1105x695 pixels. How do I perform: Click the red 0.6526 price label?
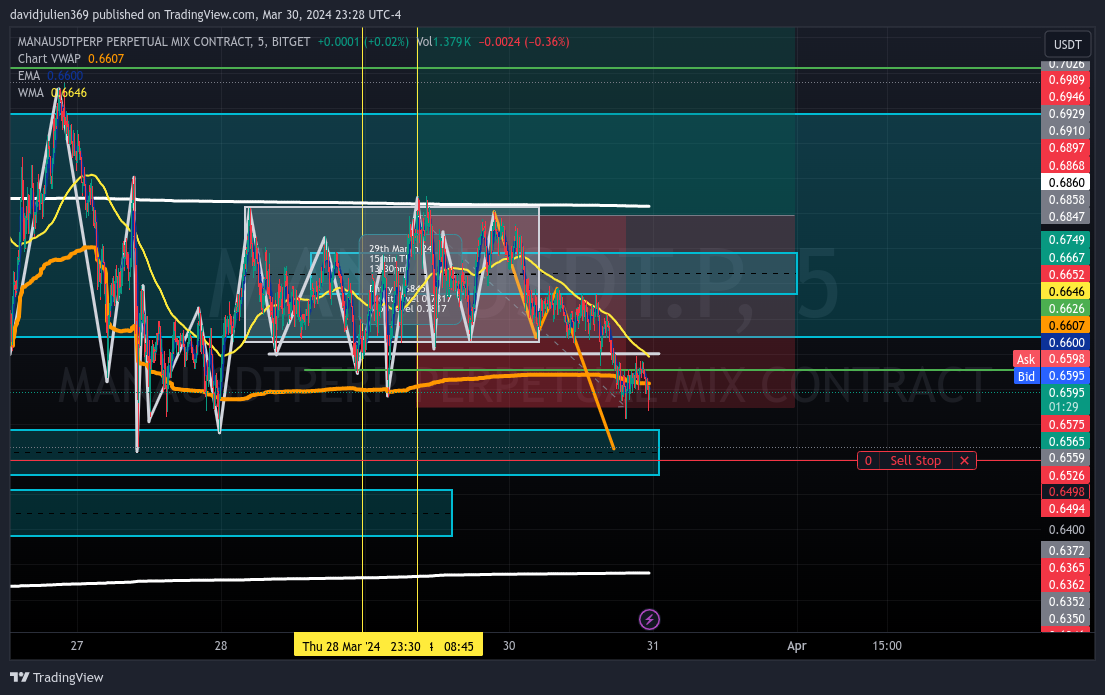1066,475
